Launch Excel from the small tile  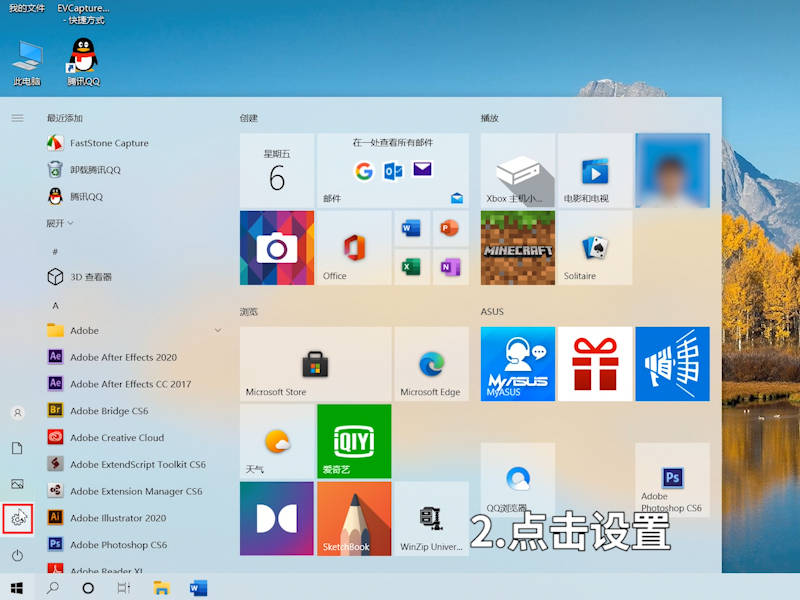pyautogui.click(x=411, y=267)
